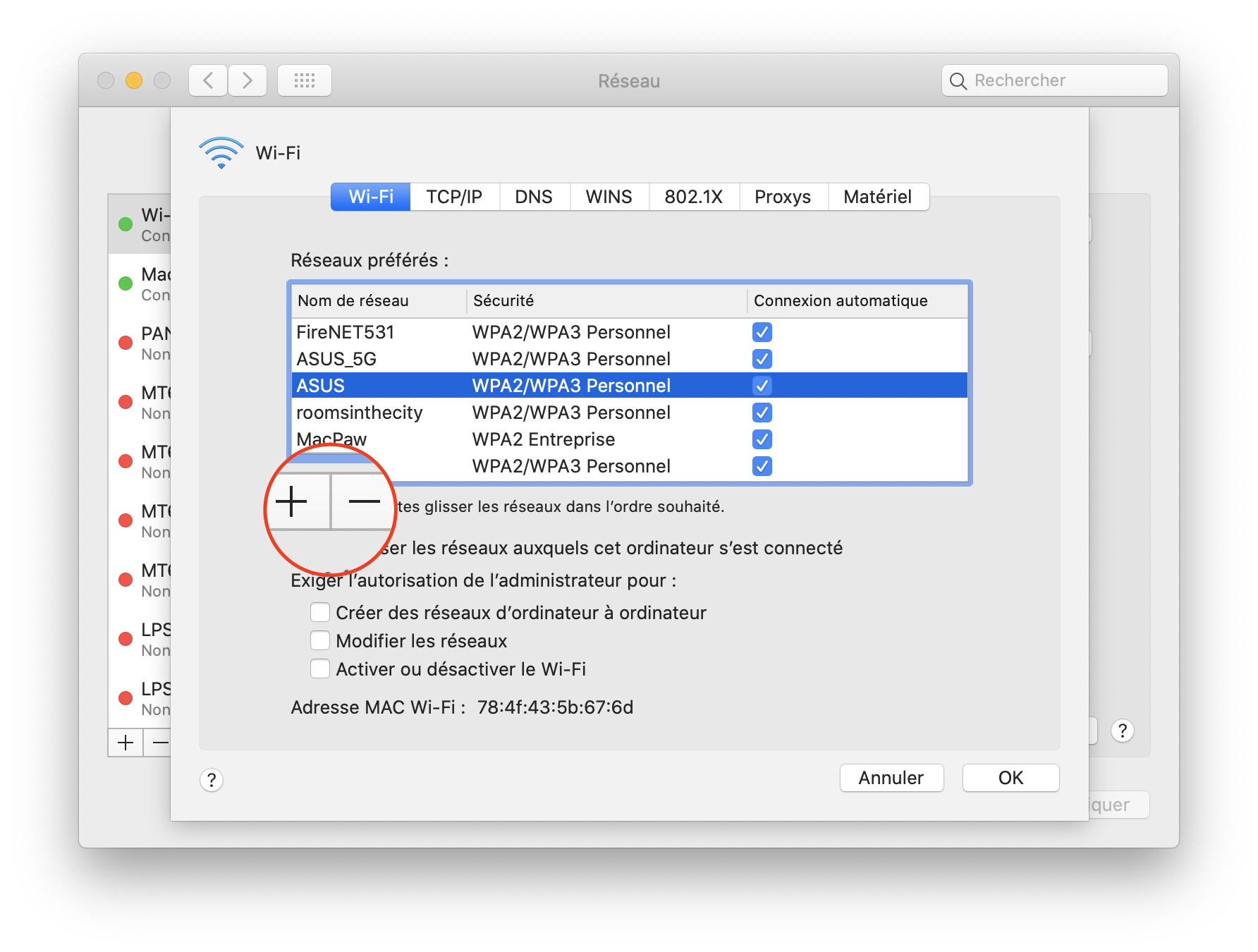Remove selected network with the minus button
1258x952 pixels.
362,501
